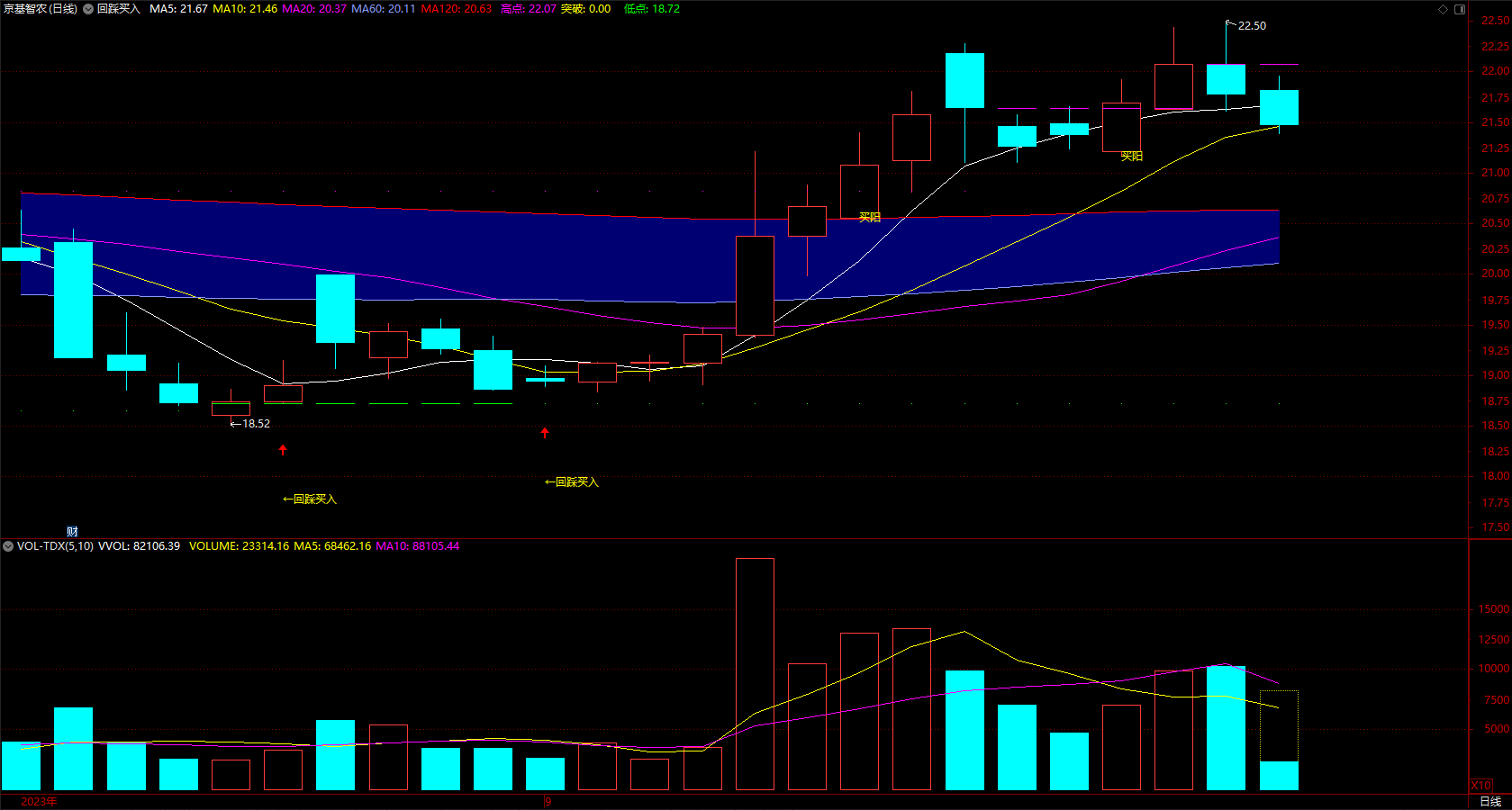Click the 2023年 date axis label
The height and width of the screenshot is (810, 1512).
point(39,801)
